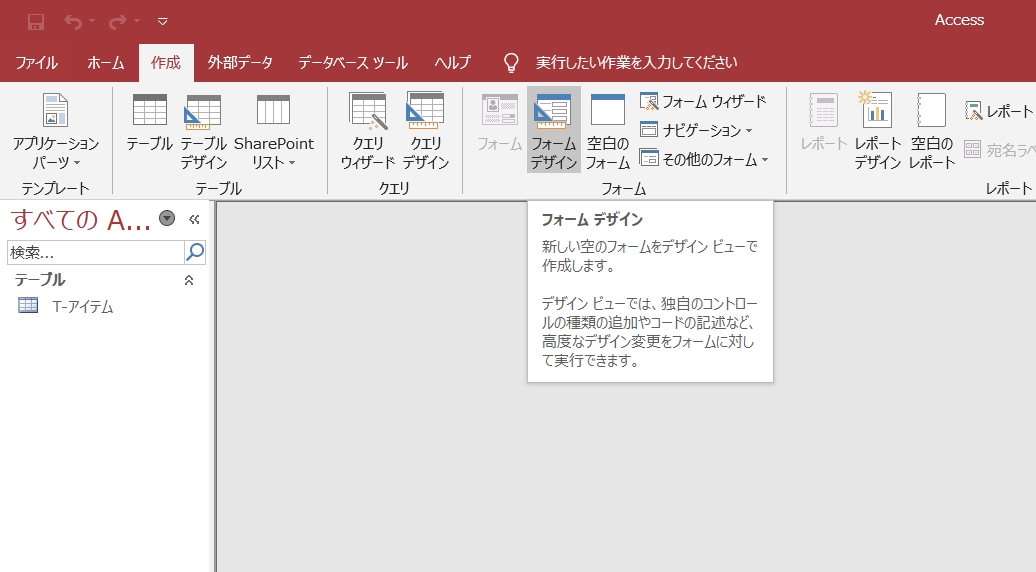1036x572 pixels.
Task: Open the ナビゲーション dropdown
Action: [696, 130]
